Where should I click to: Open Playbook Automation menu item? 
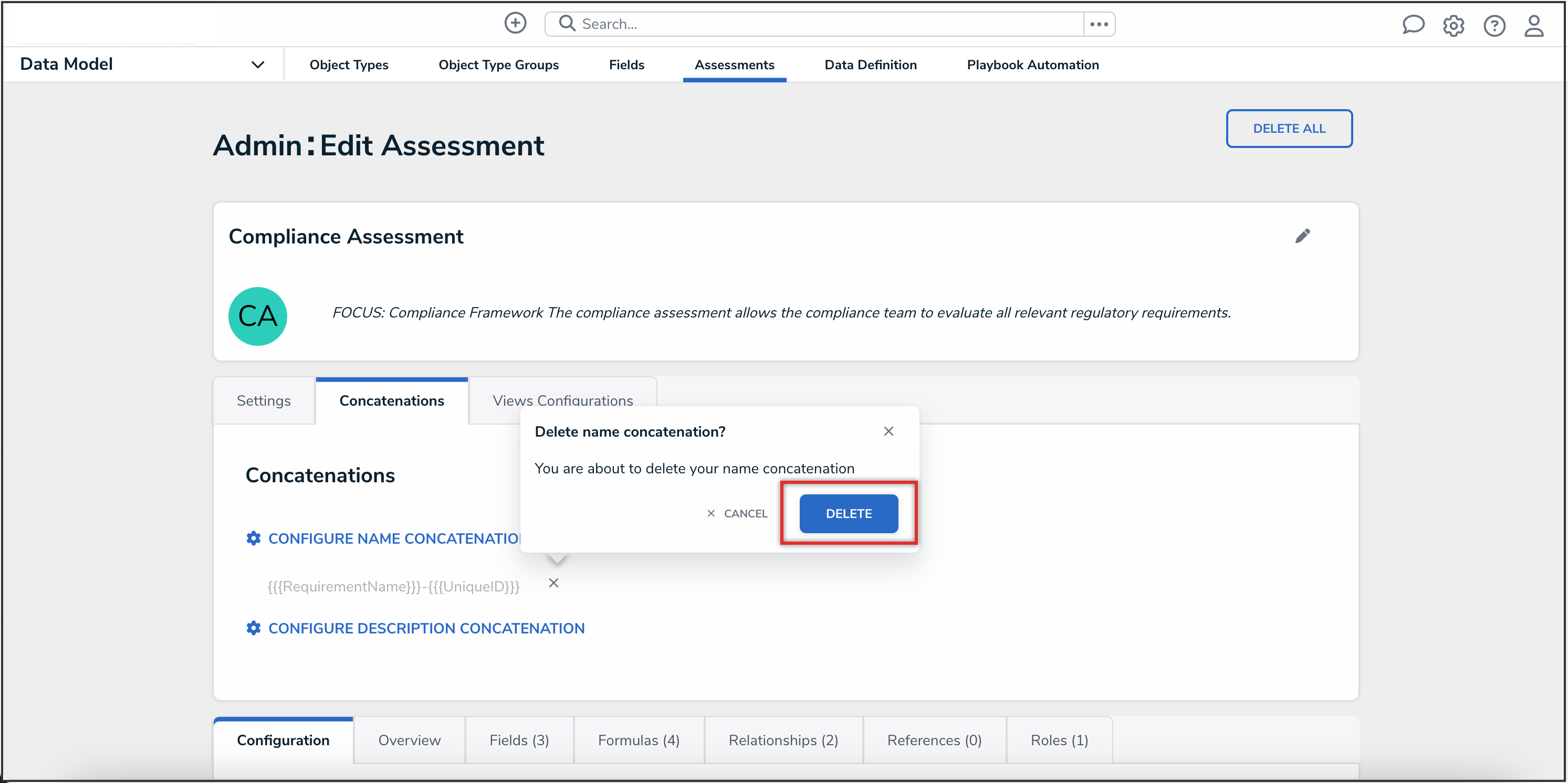pyautogui.click(x=1032, y=65)
